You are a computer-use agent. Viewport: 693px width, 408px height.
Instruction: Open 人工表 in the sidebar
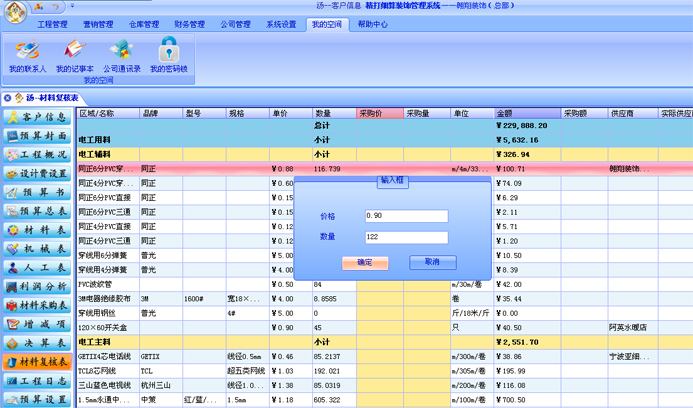pyautogui.click(x=37, y=267)
